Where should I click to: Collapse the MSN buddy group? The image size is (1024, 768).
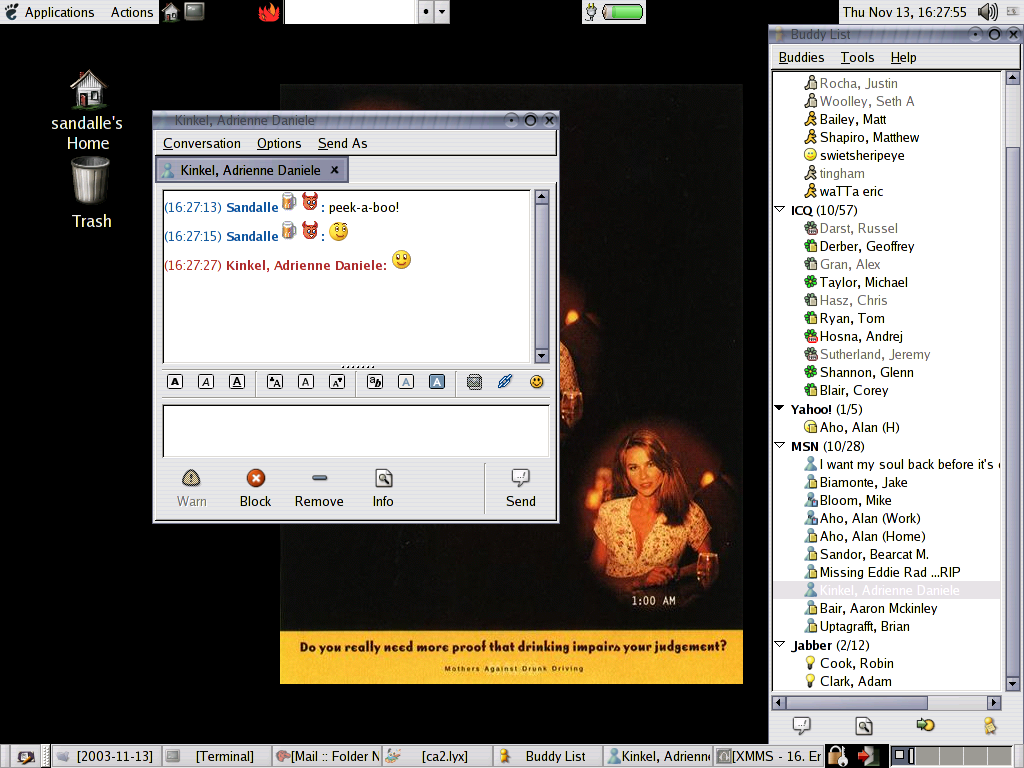pos(780,446)
